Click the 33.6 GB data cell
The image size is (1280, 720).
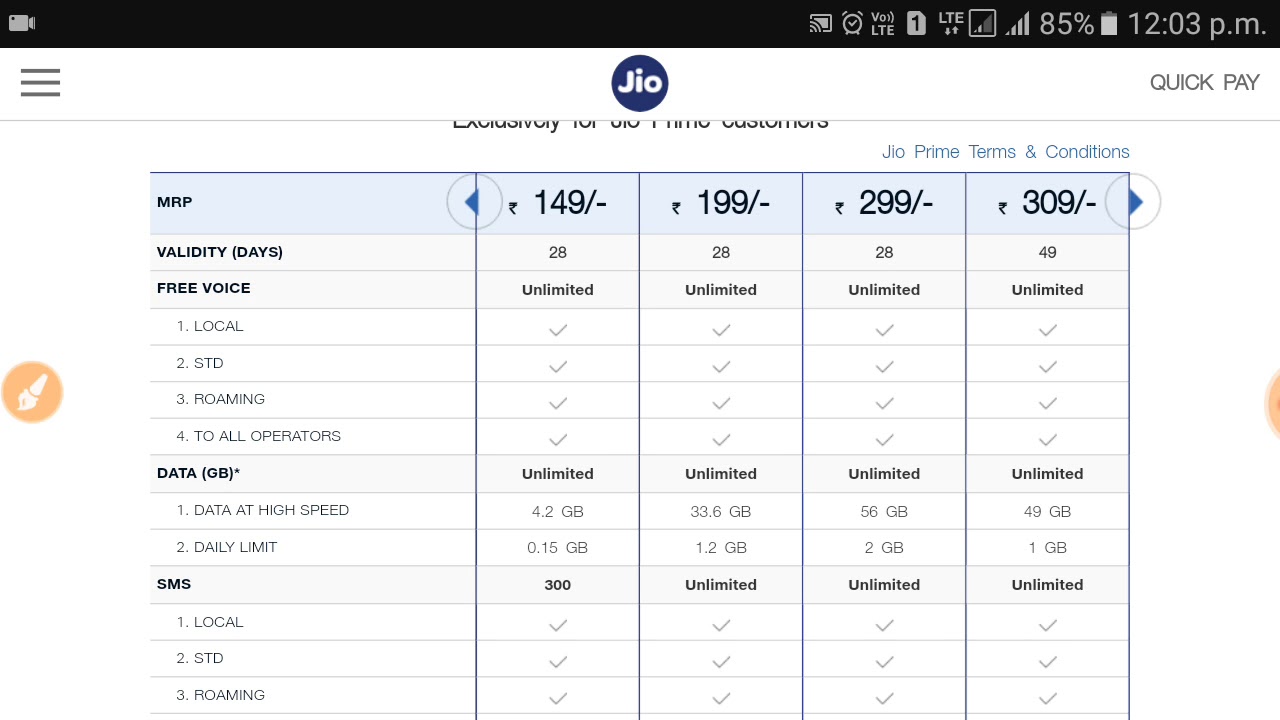point(721,511)
